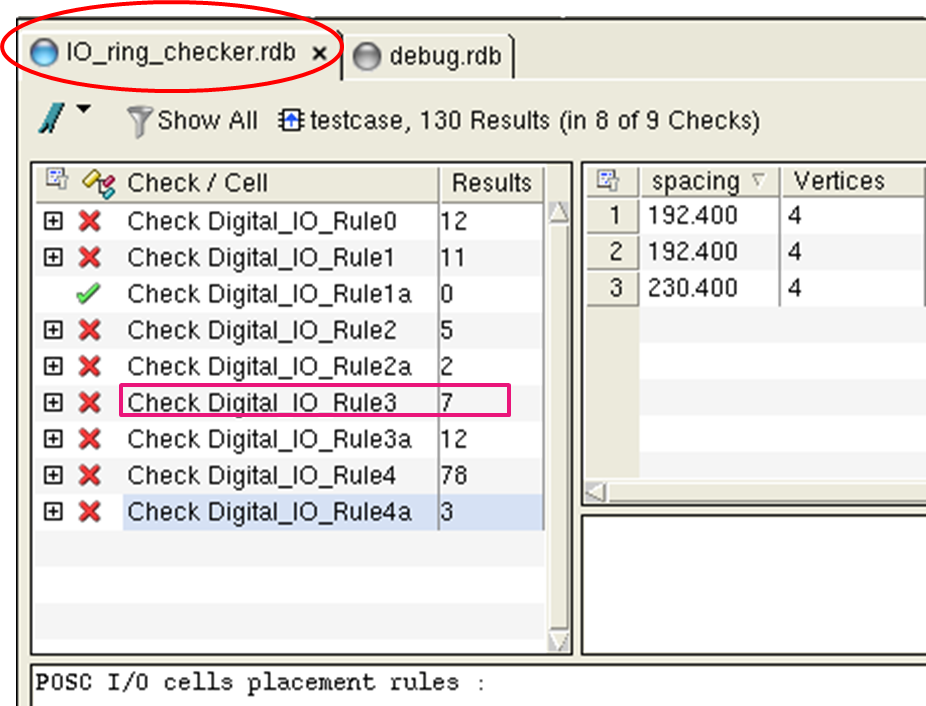Click the highlighter pen toolbar icon

pos(52,117)
